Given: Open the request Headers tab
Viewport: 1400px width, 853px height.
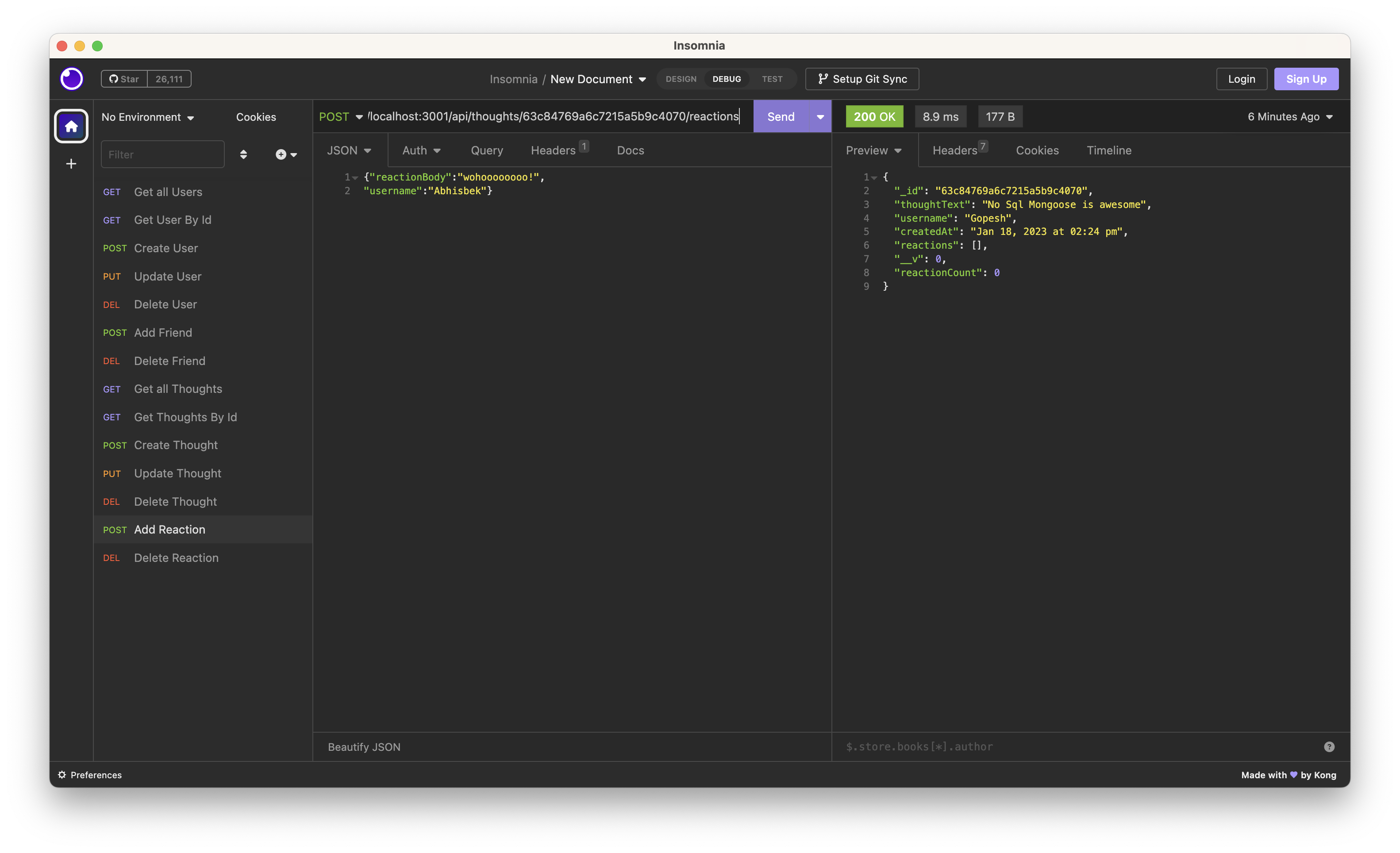Looking at the screenshot, I should click(559, 150).
